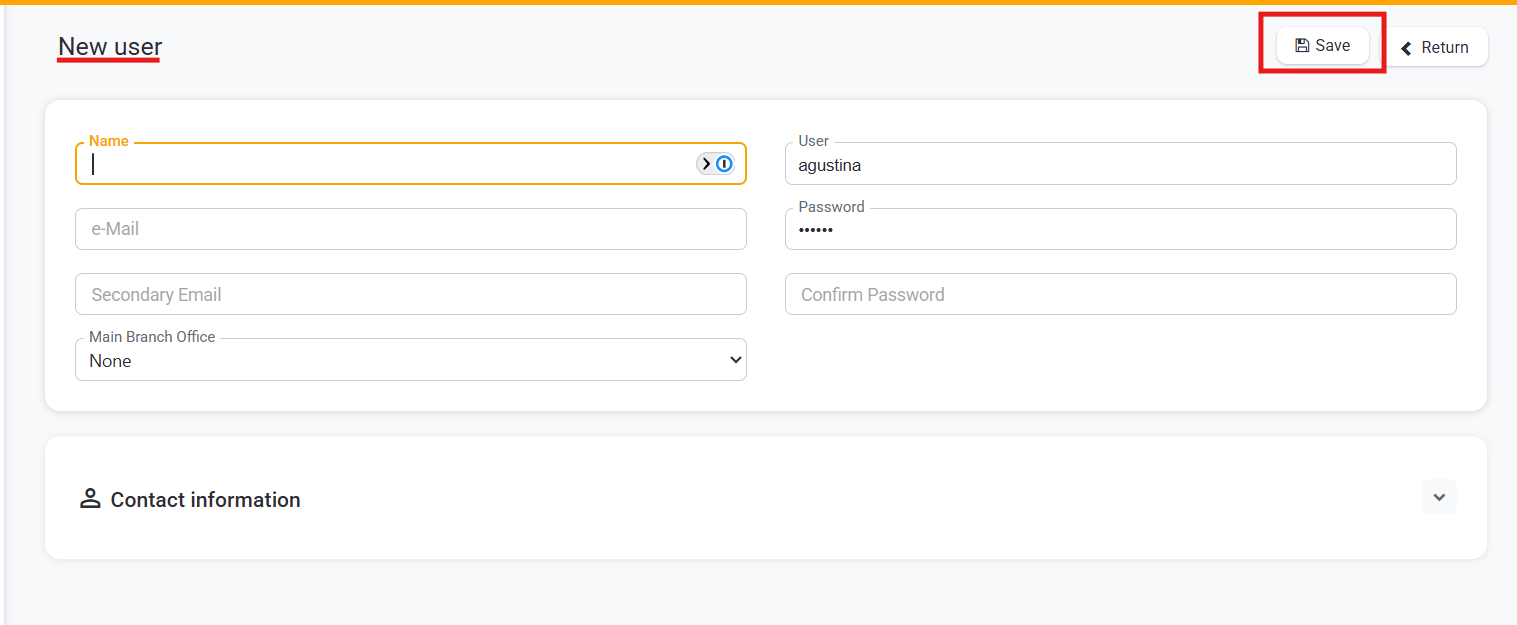Select the Secondary Email field
This screenshot has width=1517, height=625.
410,295
